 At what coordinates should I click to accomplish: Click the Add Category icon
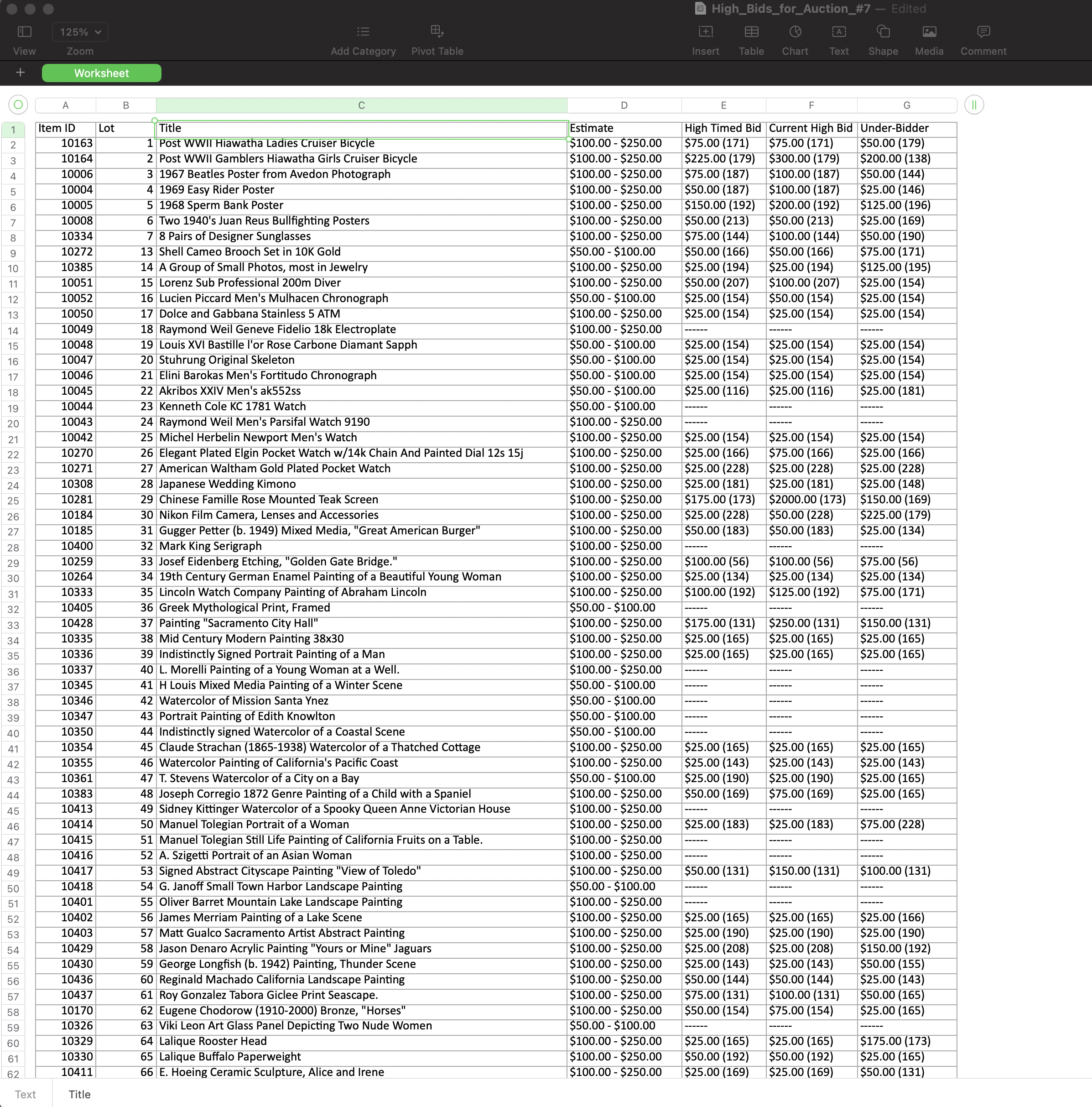363,31
